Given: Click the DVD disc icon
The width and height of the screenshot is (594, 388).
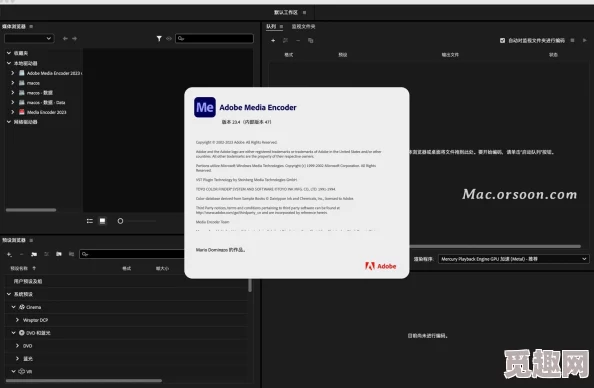Looking at the screenshot, I should tap(22, 333).
